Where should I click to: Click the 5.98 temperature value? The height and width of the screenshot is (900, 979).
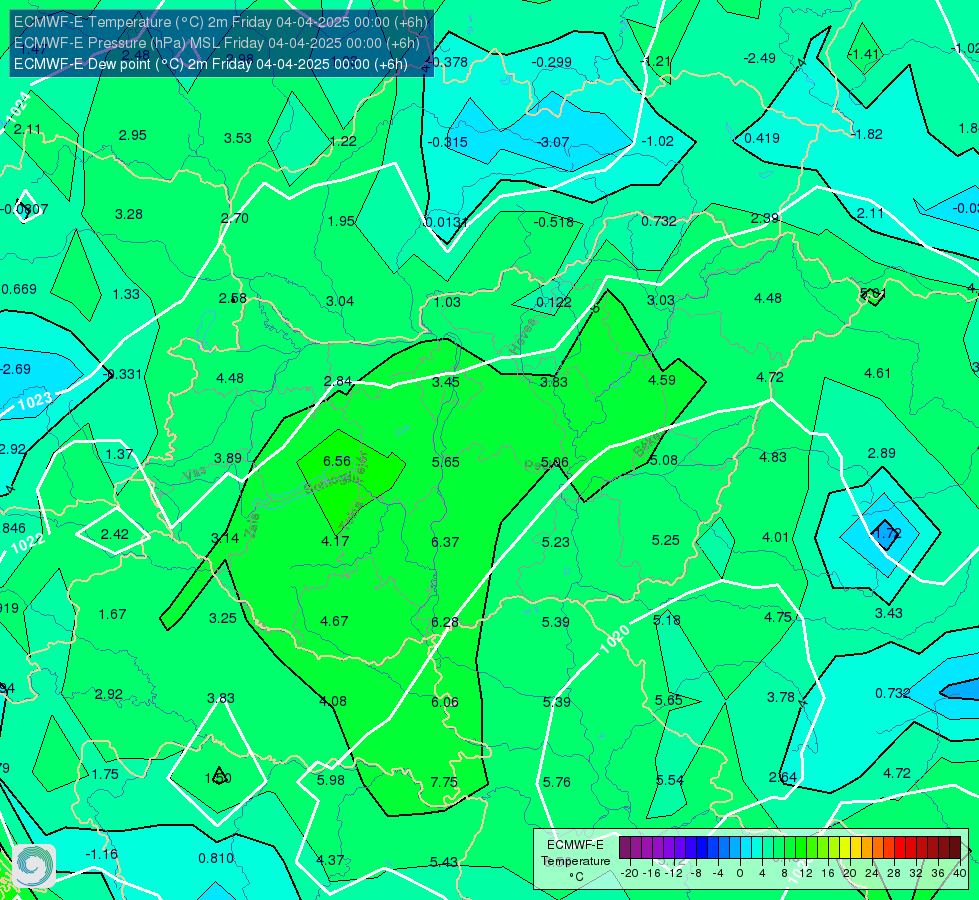[x=331, y=779]
